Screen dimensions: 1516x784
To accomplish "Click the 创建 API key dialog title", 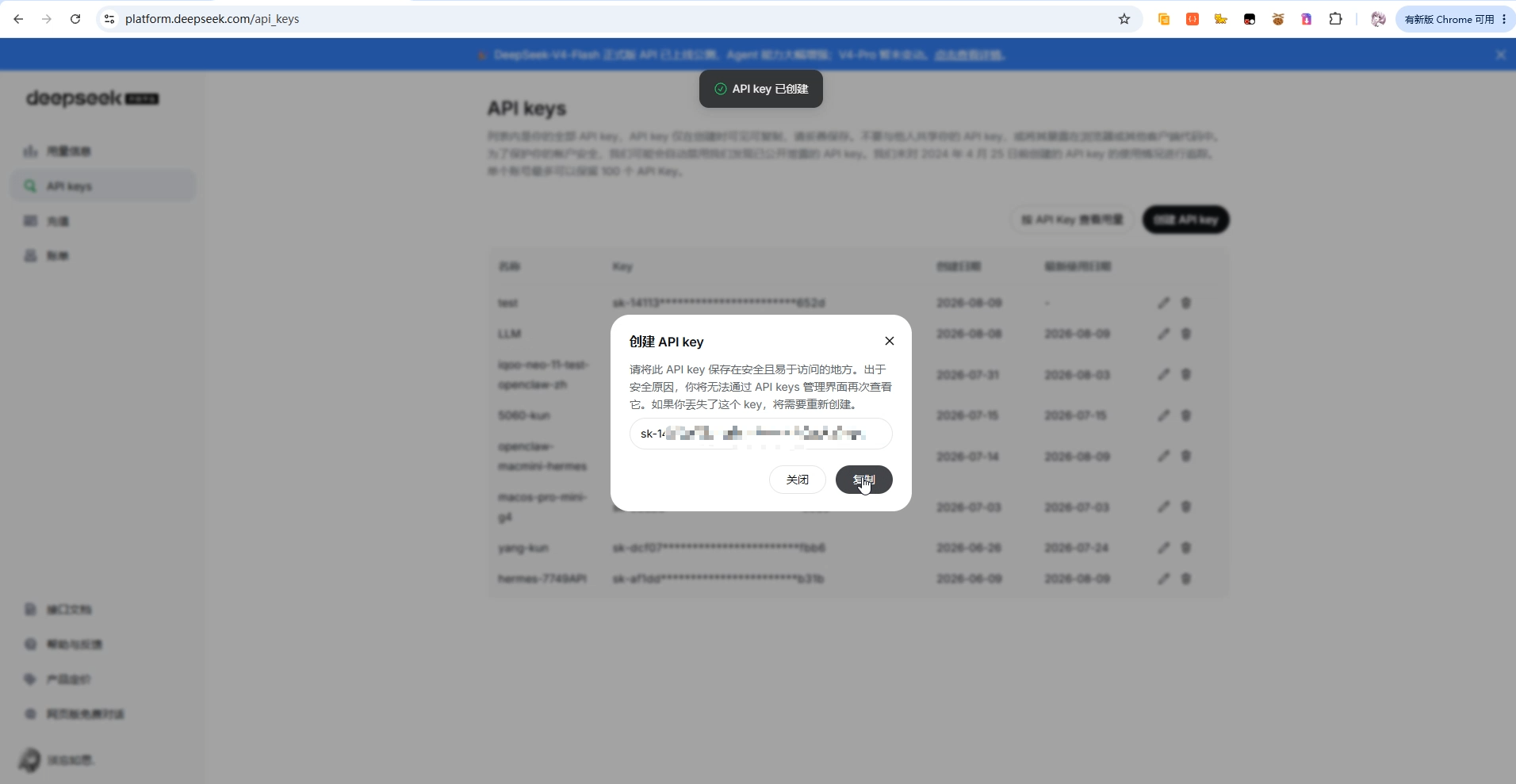I will (x=666, y=342).
